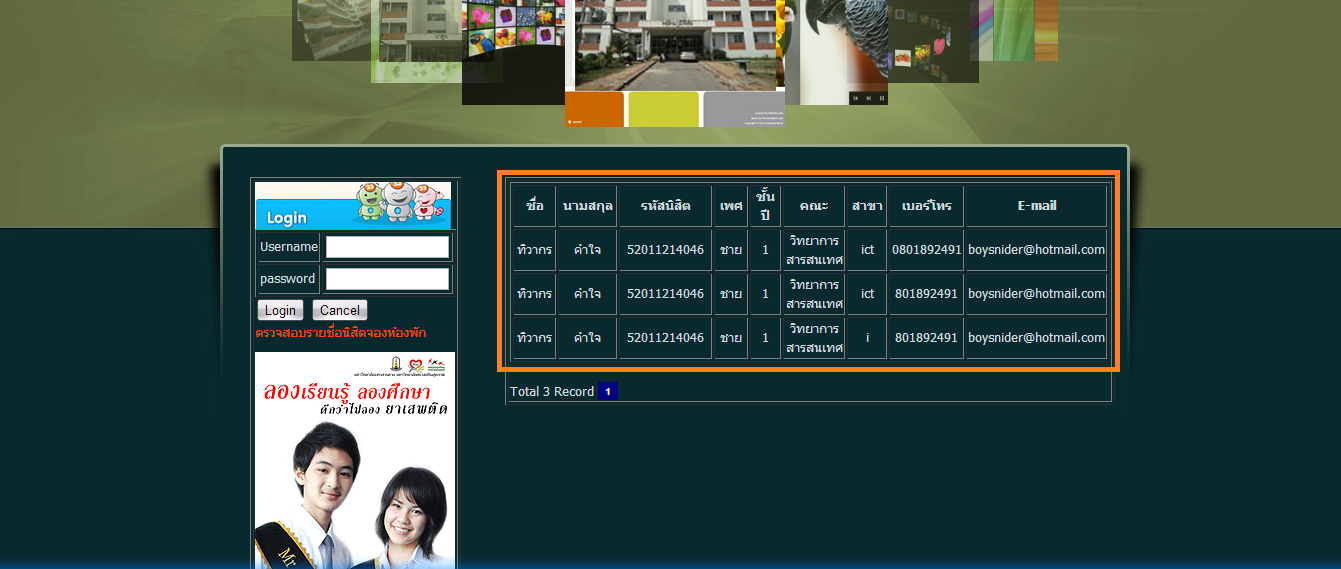The height and width of the screenshot is (569, 1341).
Task: Click the E-mail column header
Action: (x=1037, y=206)
